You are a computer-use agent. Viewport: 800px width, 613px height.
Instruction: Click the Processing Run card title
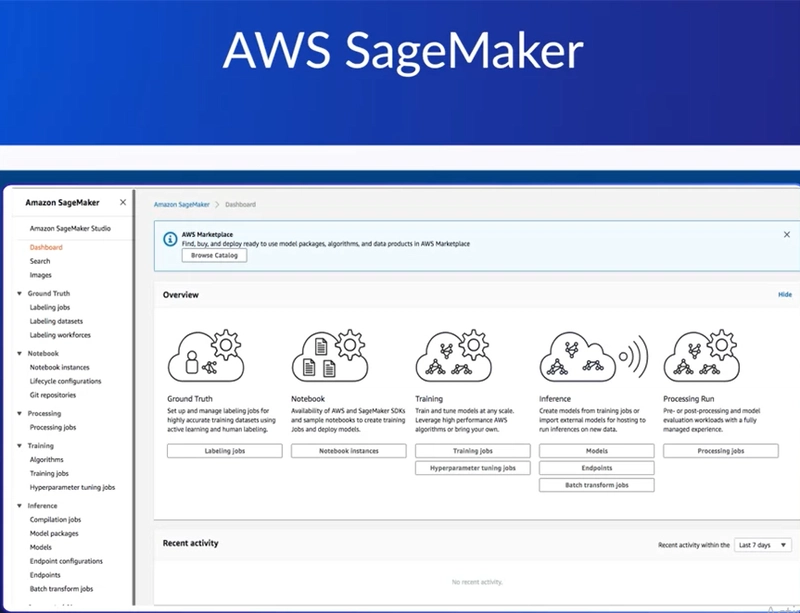tap(688, 399)
